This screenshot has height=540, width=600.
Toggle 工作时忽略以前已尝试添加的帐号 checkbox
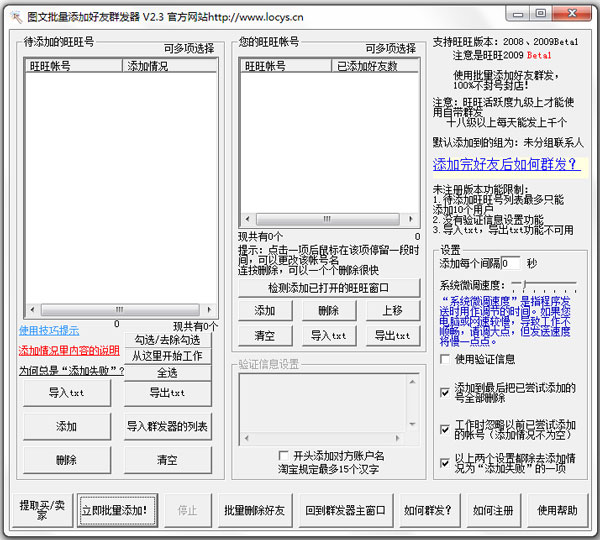[445, 429]
